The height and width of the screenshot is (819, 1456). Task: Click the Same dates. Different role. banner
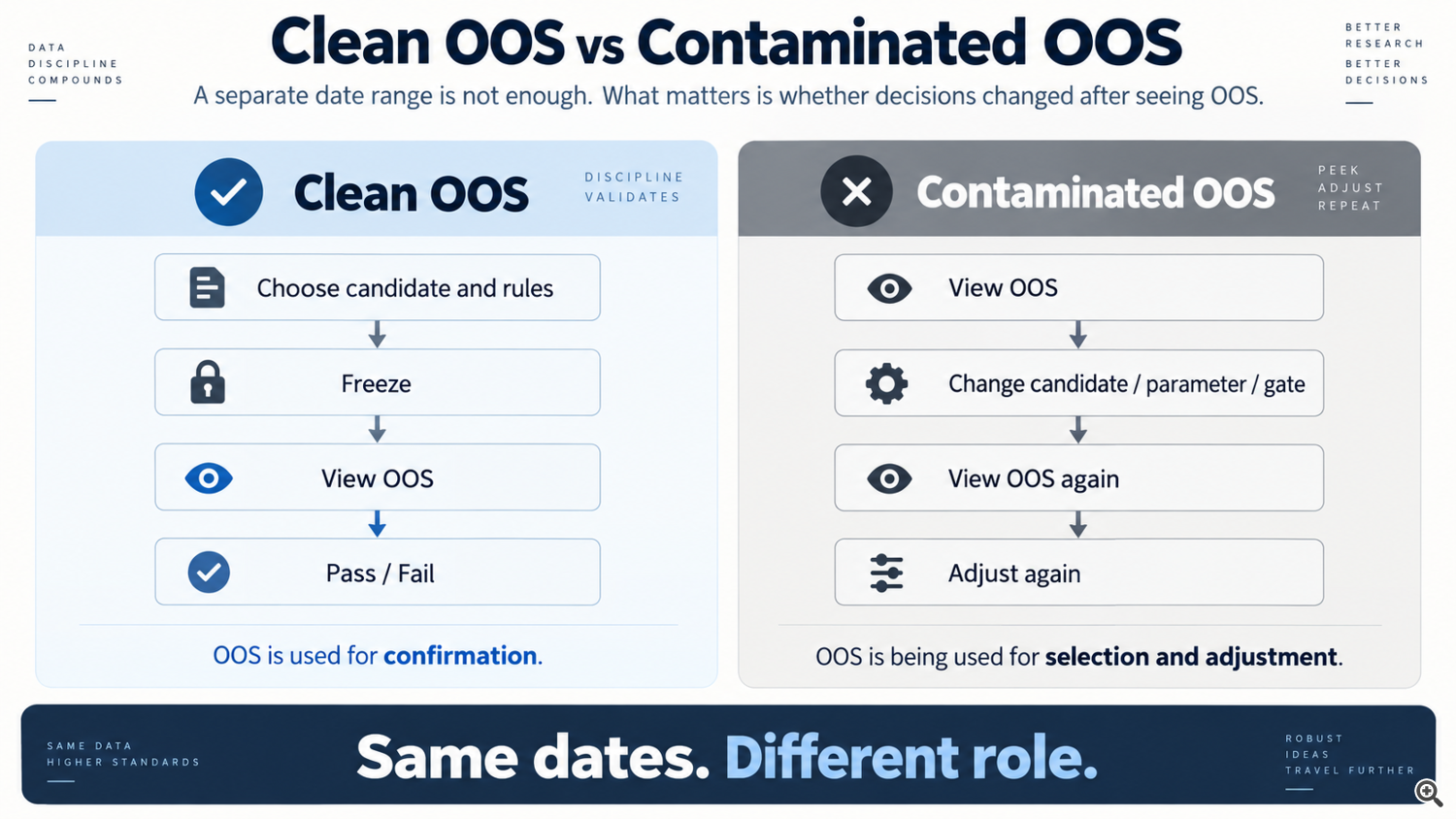click(728, 755)
